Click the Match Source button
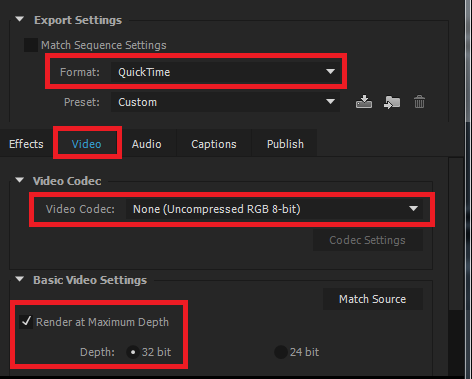 tap(373, 299)
